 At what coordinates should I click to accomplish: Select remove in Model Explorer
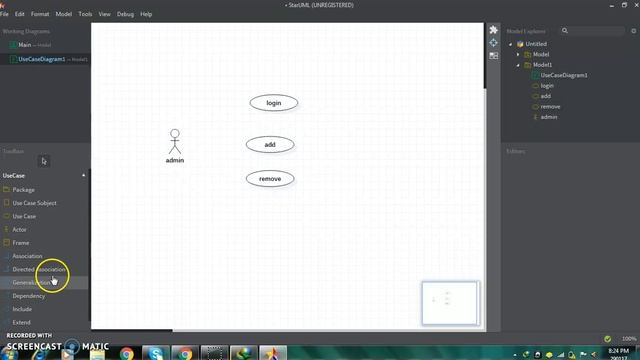pyautogui.click(x=550, y=107)
